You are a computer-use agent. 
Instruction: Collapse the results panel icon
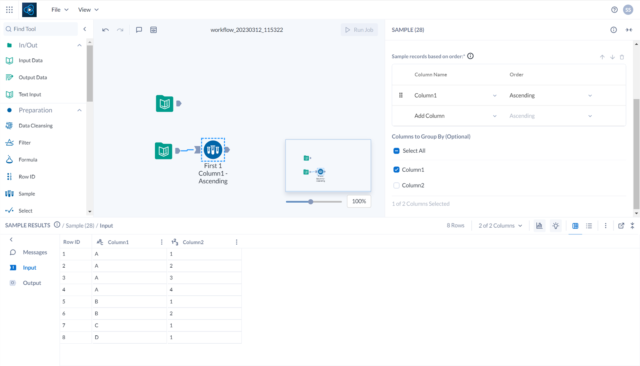632,226
